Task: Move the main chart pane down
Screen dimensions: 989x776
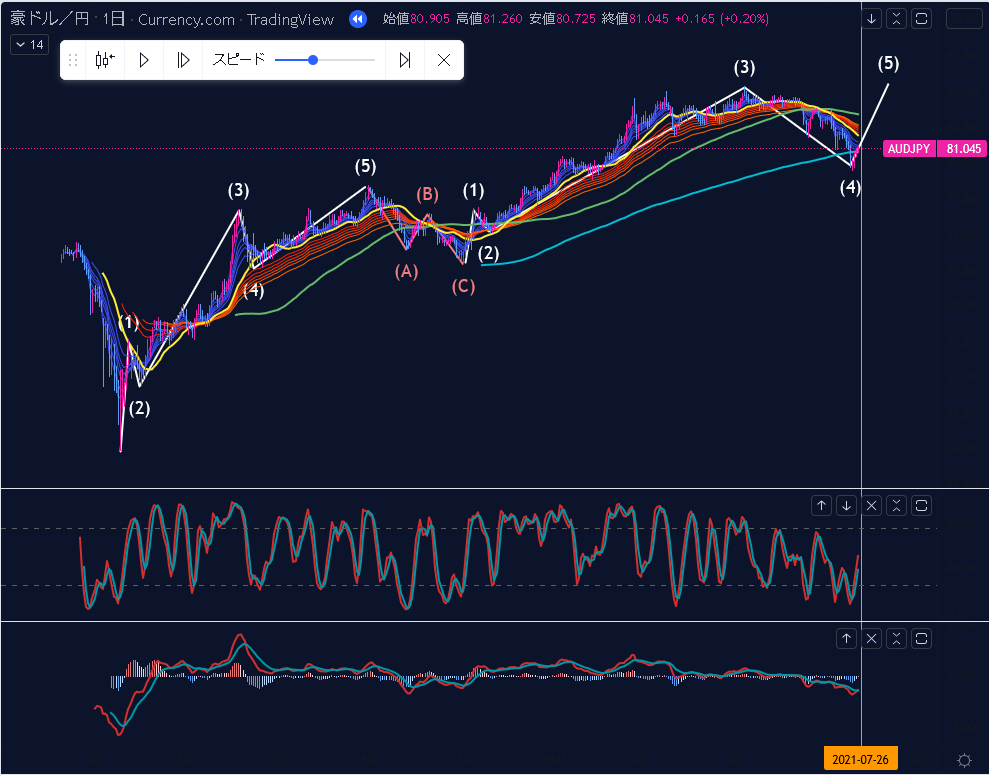Action: click(872, 19)
